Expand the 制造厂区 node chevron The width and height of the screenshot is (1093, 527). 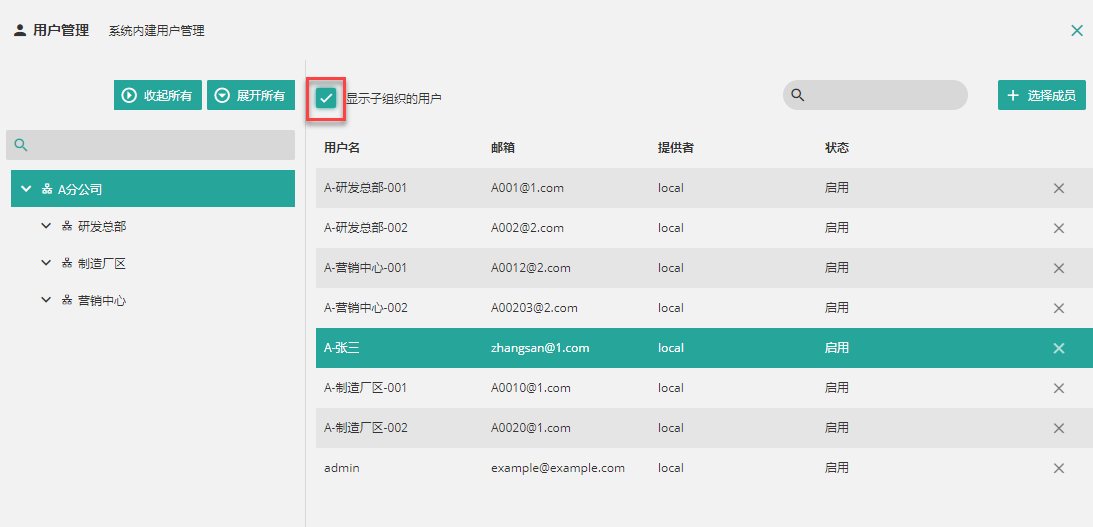[46, 263]
